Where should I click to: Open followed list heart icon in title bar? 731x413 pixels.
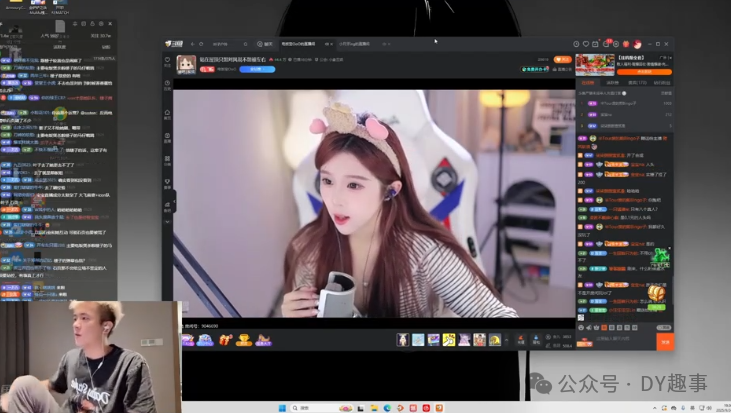click(x=586, y=44)
